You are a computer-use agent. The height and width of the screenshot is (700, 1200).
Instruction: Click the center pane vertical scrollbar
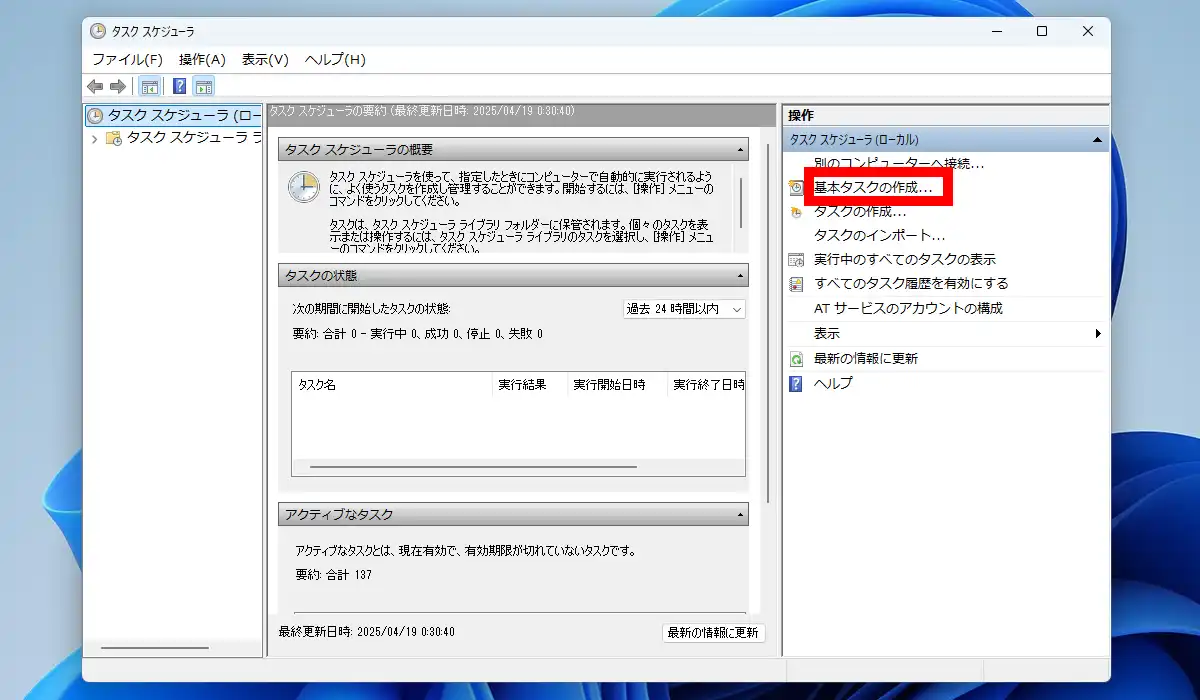769,322
